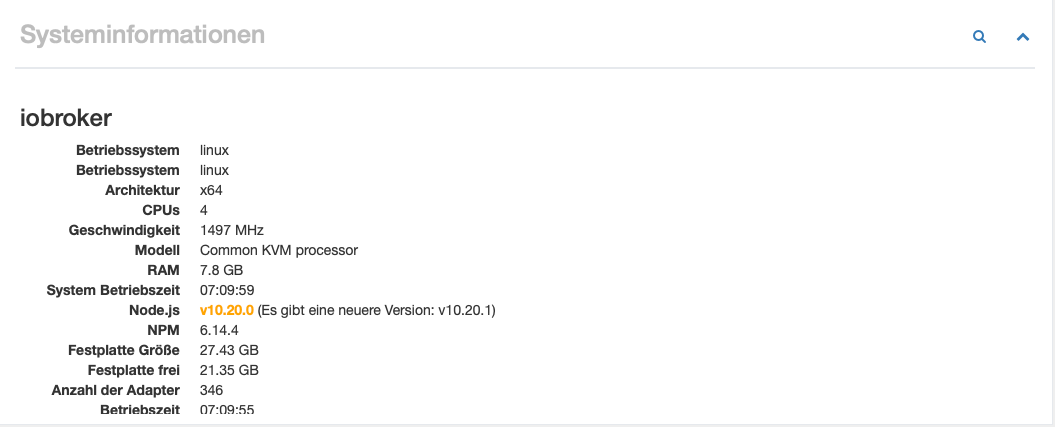The width and height of the screenshot is (1055, 427).
Task: Select the Anzahl der Adapter value 346
Action: click(212, 390)
